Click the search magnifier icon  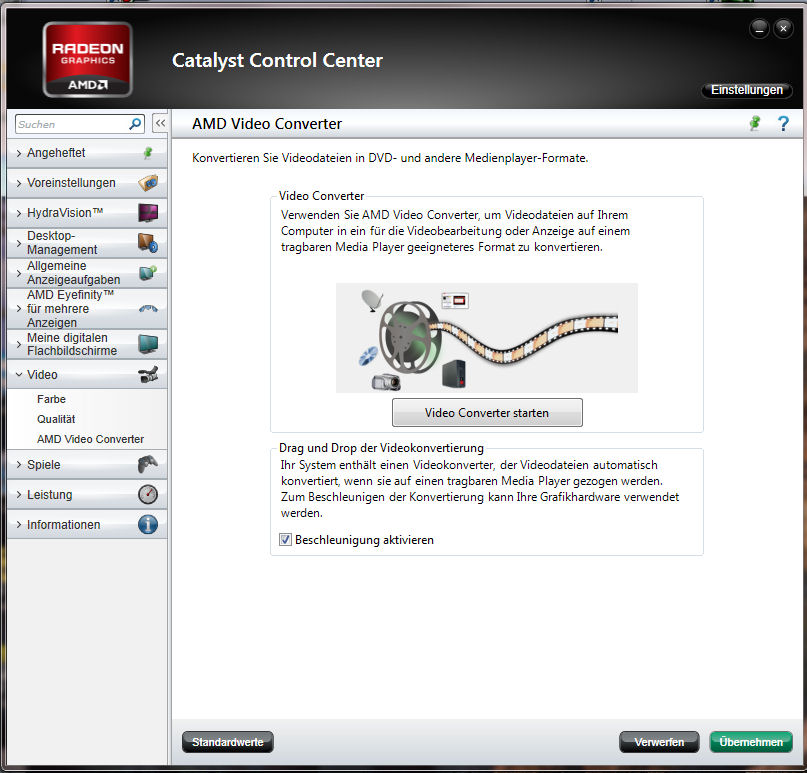(x=135, y=124)
